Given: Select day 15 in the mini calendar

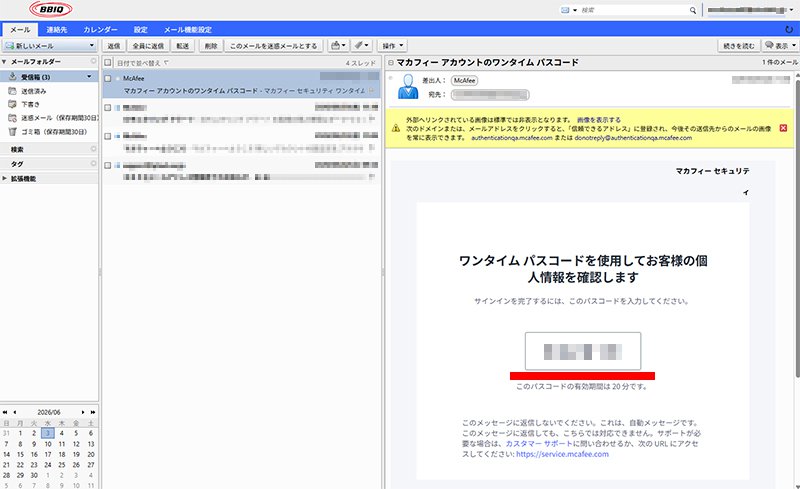Looking at the screenshot, I should (20, 454).
